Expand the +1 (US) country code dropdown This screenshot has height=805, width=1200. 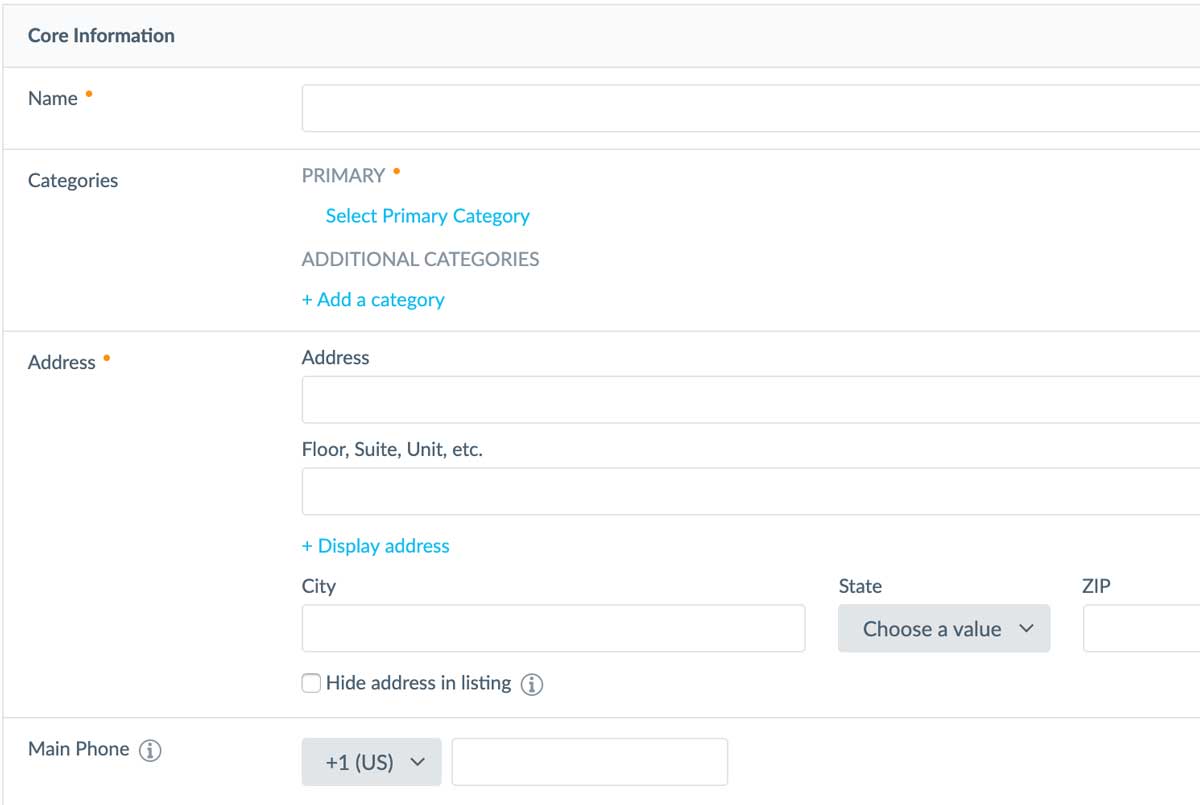(371, 762)
